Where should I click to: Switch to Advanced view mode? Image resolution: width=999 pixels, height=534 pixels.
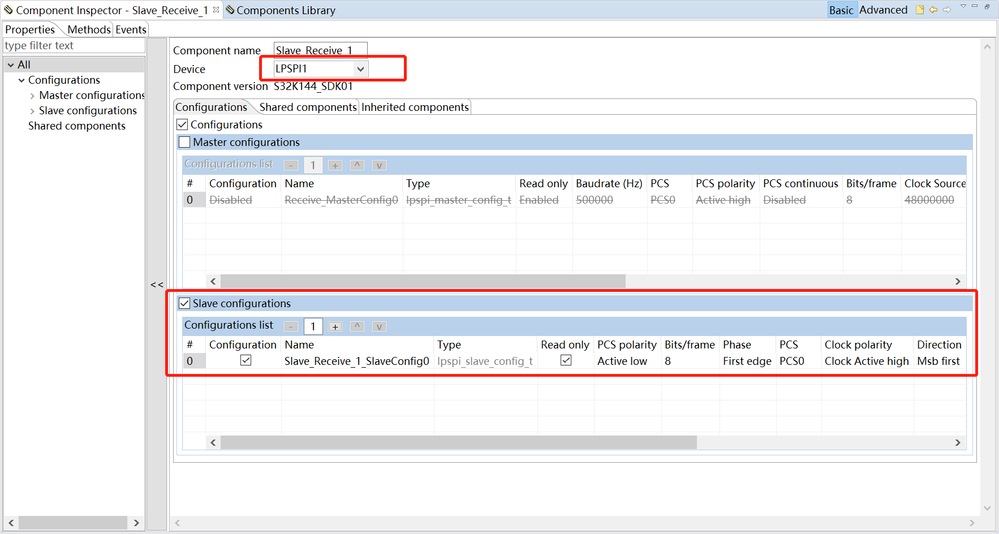pyautogui.click(x=883, y=10)
